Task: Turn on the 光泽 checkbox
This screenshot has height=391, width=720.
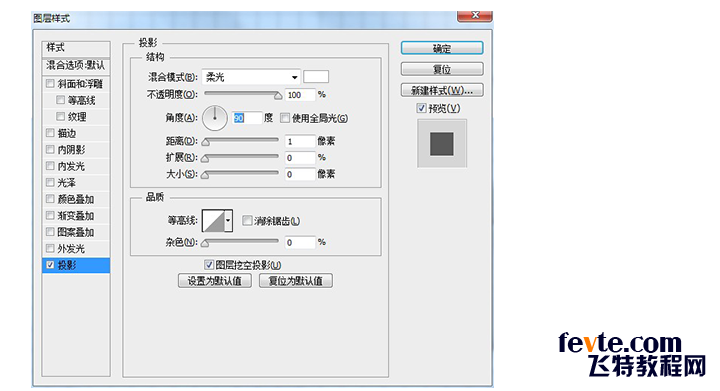Action: tap(50, 182)
